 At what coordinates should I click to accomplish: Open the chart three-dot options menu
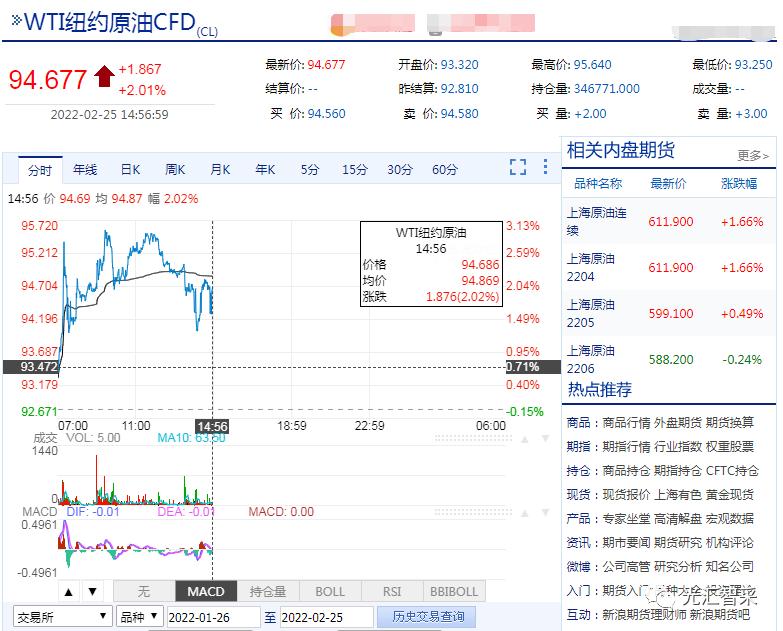pos(545,166)
